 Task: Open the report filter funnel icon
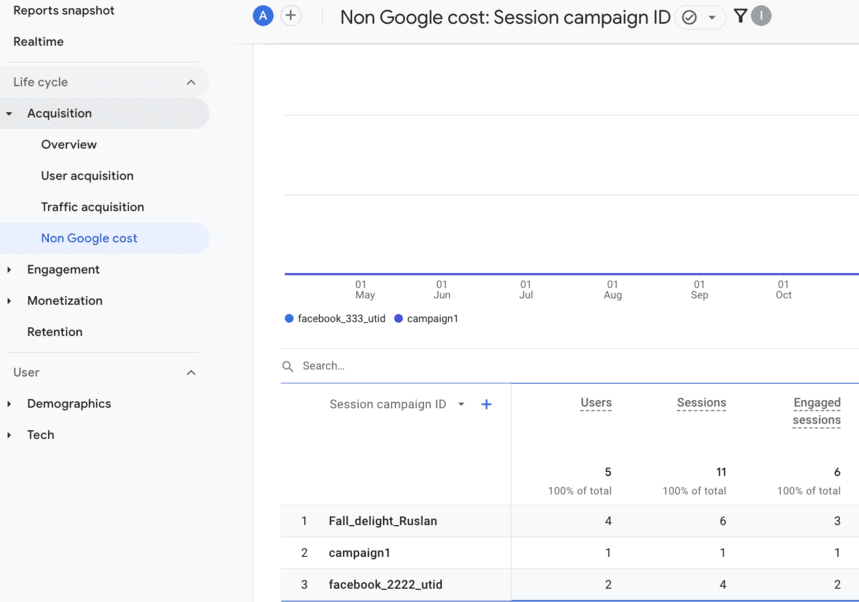[741, 16]
